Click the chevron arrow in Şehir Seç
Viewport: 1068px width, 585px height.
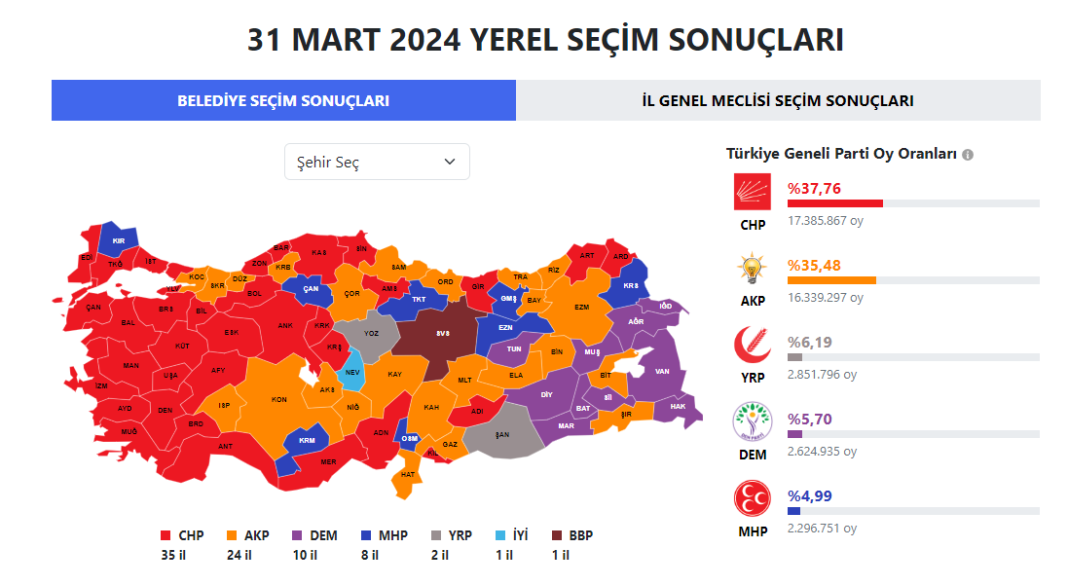click(x=450, y=162)
